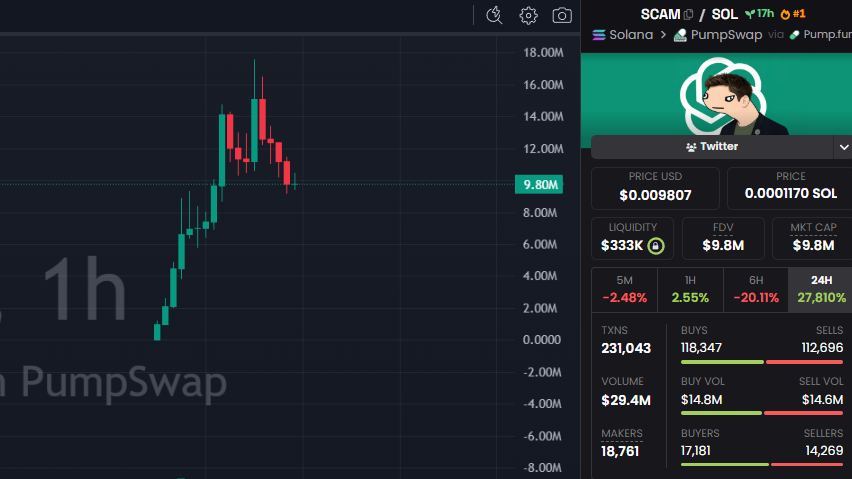This screenshot has width=852, height=479.
Task: Click the MAKERS 18,761 value
Action: [x=620, y=451]
